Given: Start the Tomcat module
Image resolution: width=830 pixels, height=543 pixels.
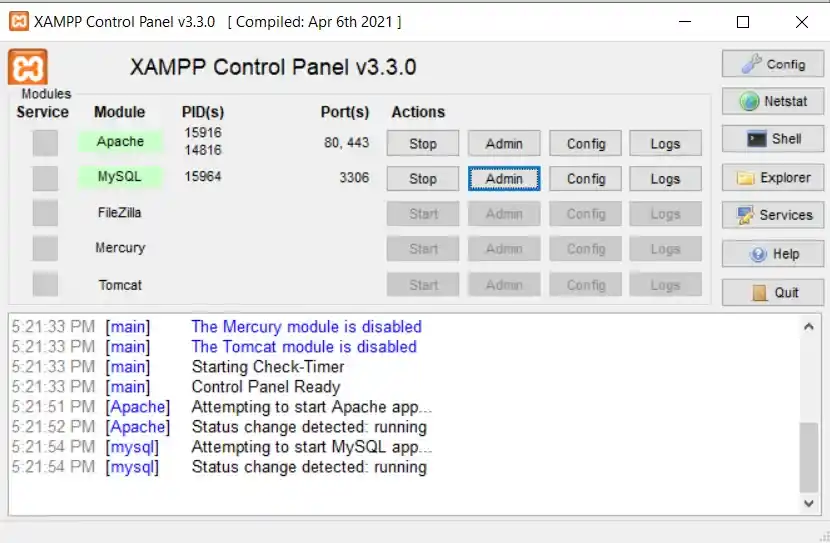Looking at the screenshot, I should click(422, 285).
